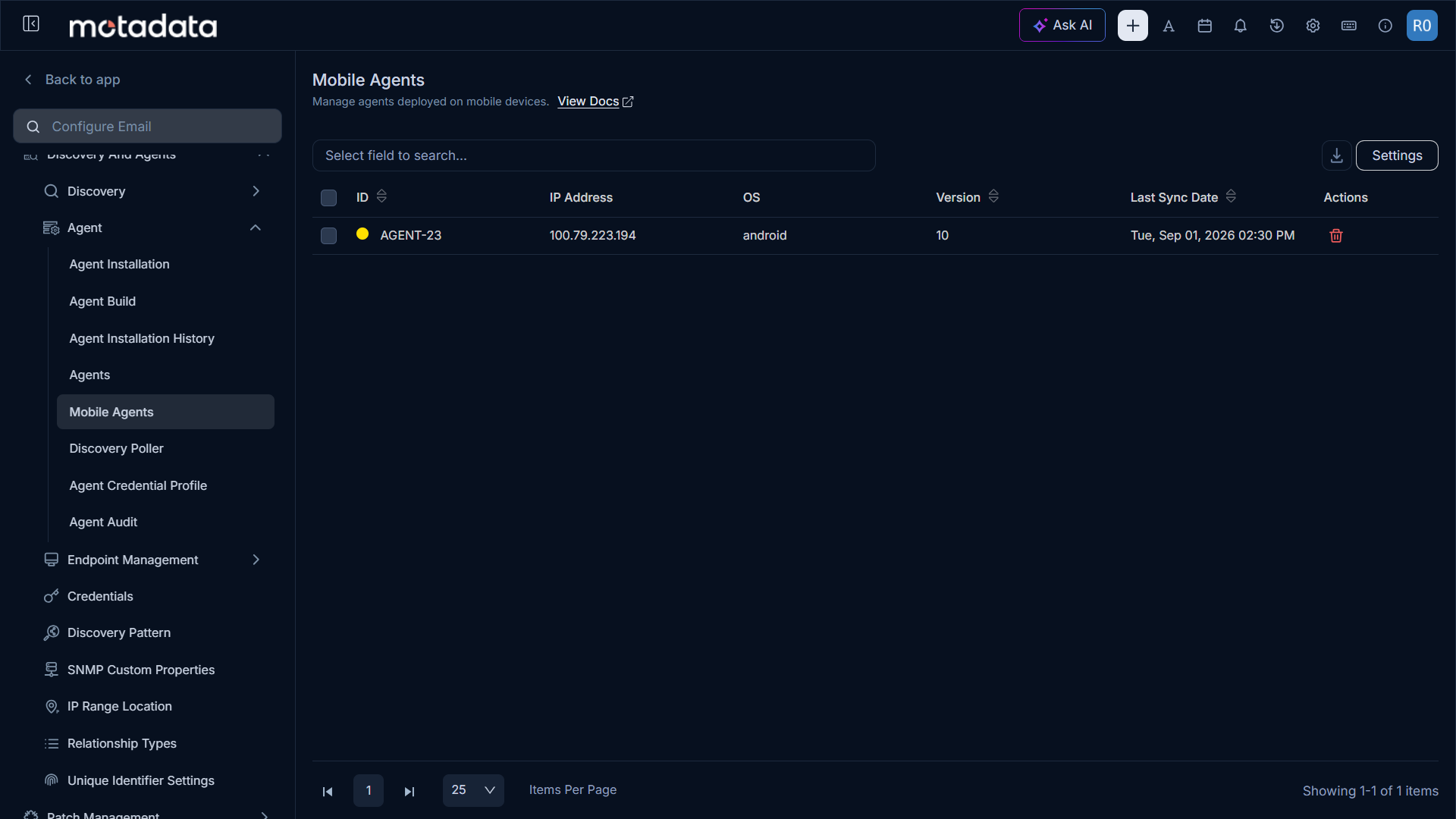The height and width of the screenshot is (819, 1456).
Task: Open the font/language 'A' icon
Action: click(x=1169, y=26)
